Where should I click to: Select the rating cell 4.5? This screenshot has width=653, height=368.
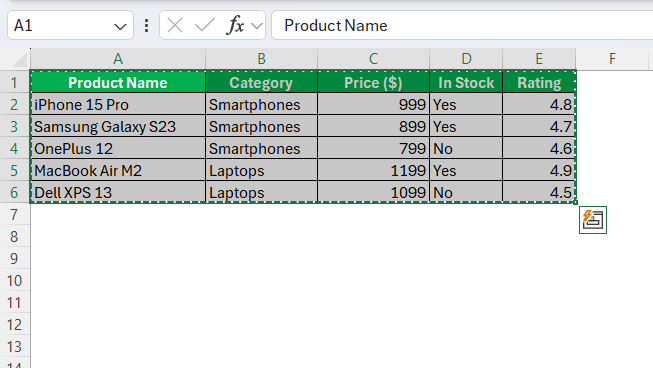(539, 192)
